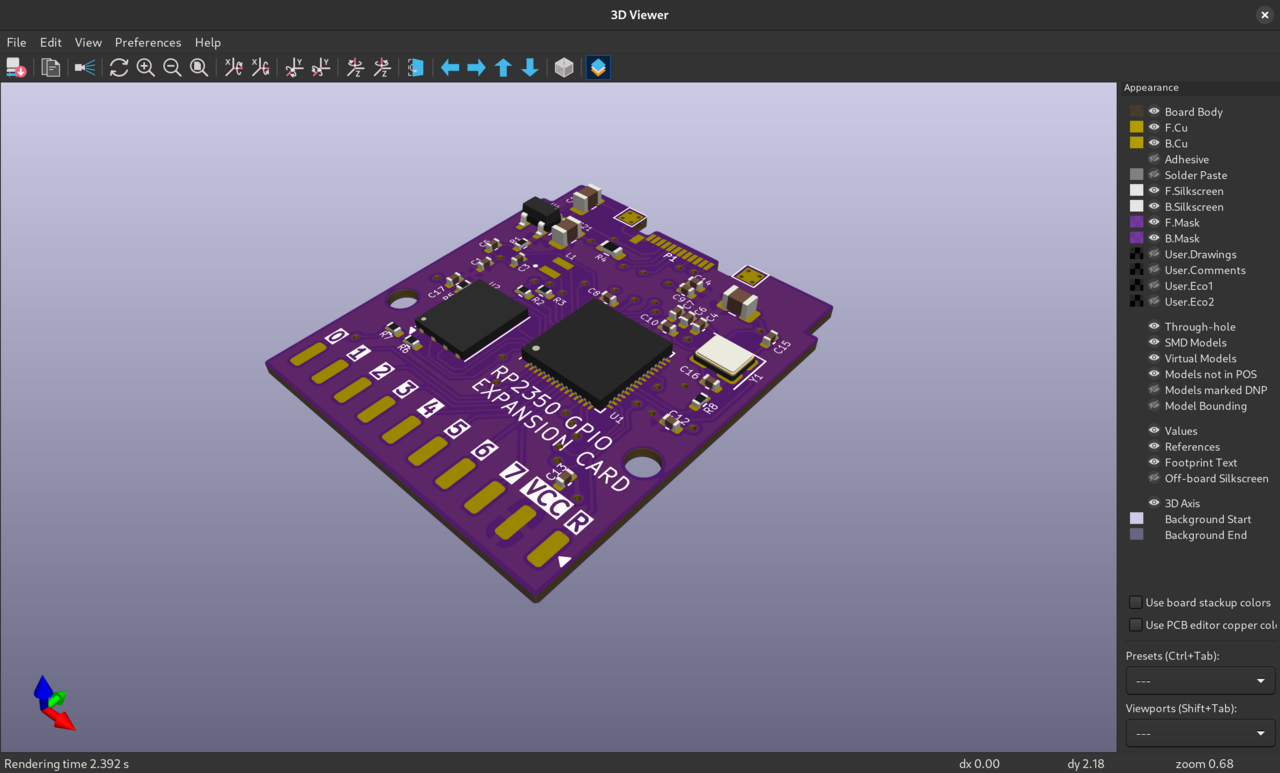Flip the board view
The width and height of the screenshot is (1280, 773).
tap(416, 67)
